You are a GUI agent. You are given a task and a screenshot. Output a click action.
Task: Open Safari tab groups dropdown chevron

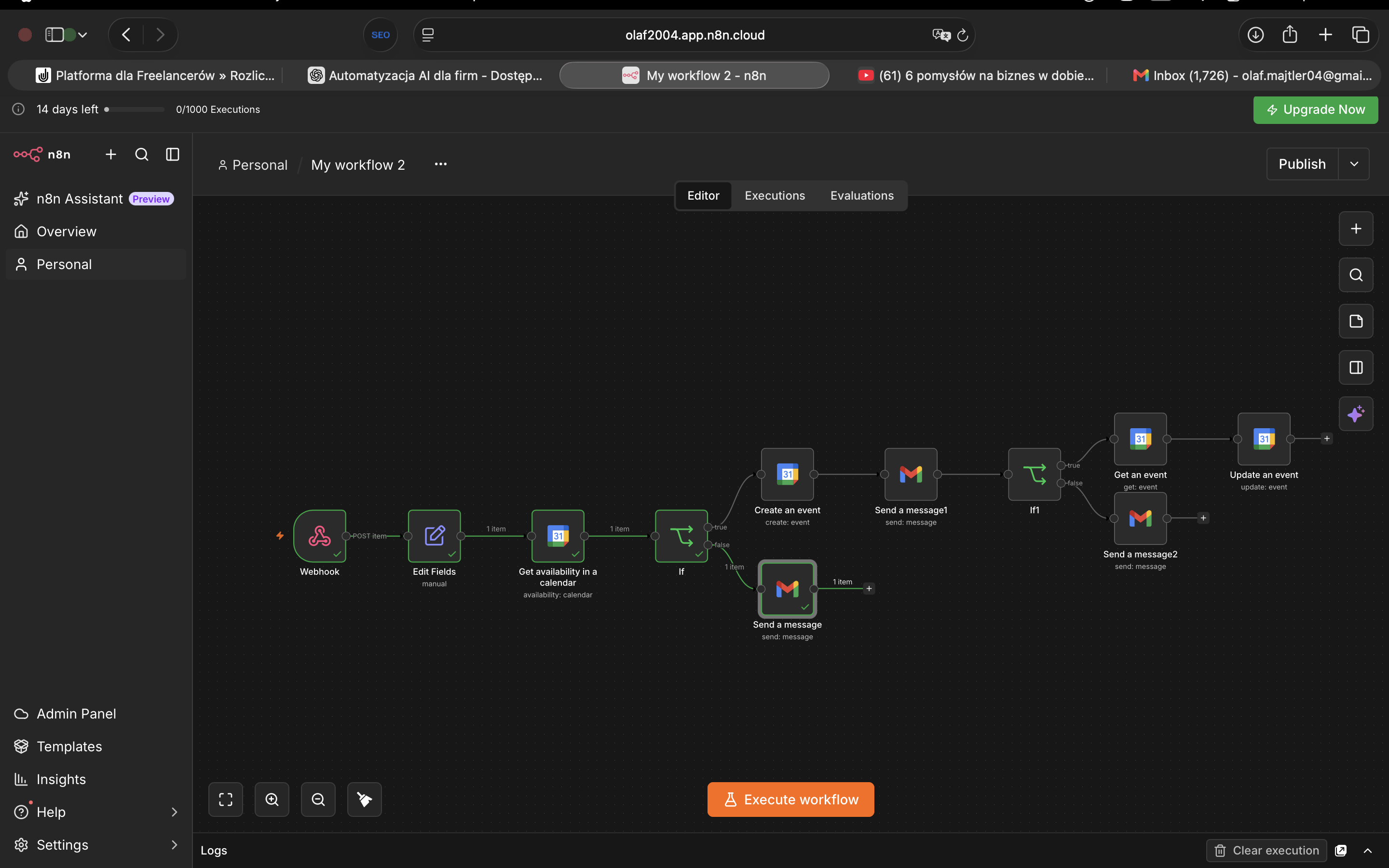82,35
